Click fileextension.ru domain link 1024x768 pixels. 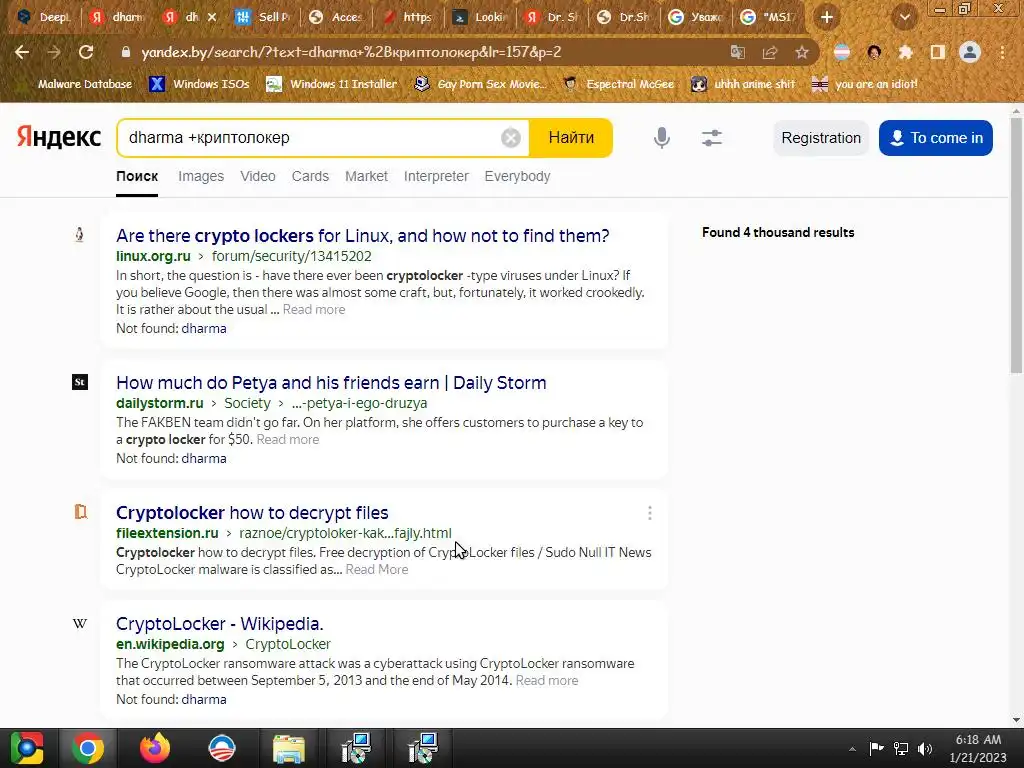[x=167, y=533]
